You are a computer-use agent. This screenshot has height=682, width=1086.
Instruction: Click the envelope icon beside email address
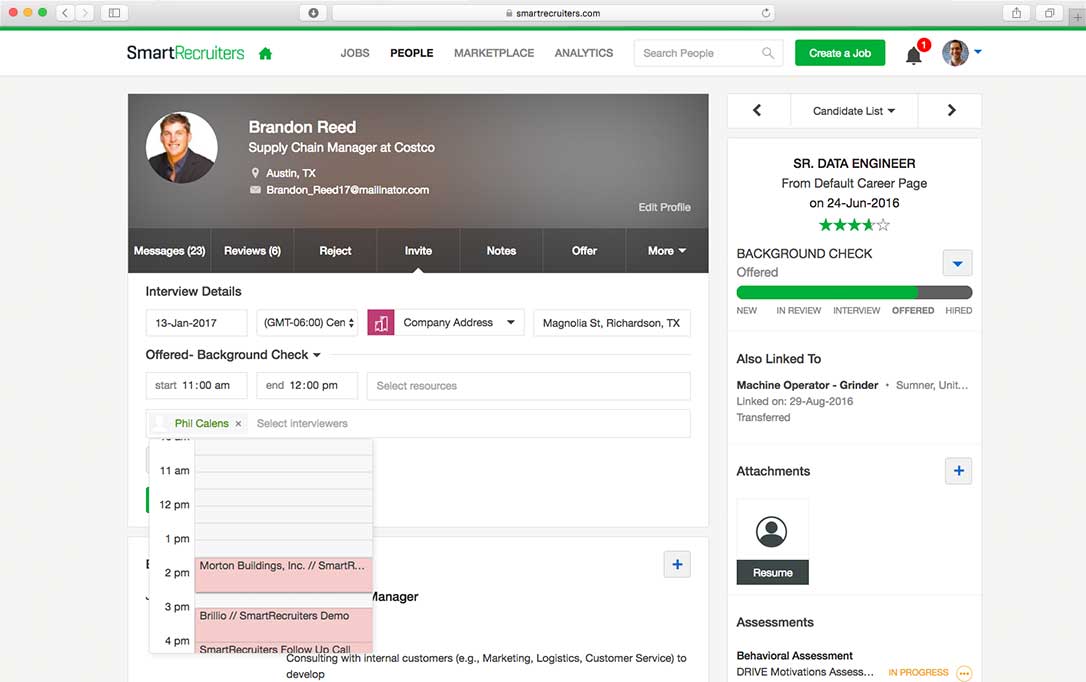(255, 190)
